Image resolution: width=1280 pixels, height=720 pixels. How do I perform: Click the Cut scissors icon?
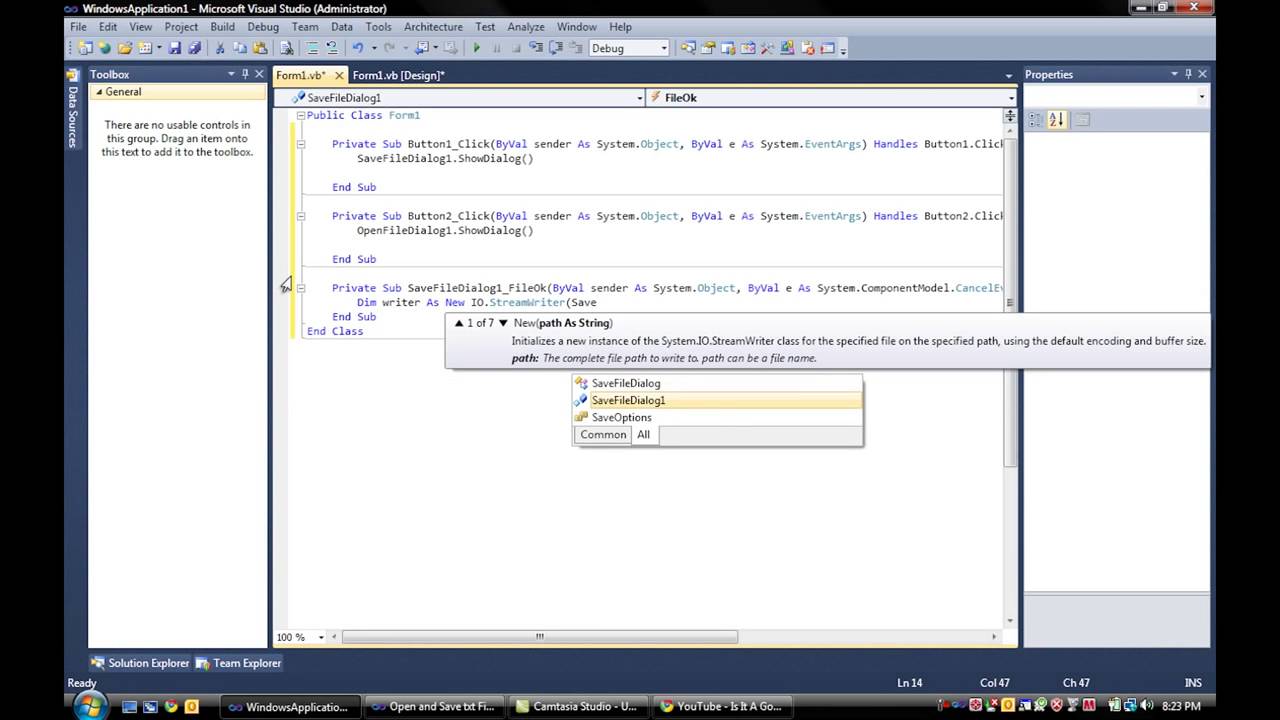point(220,48)
